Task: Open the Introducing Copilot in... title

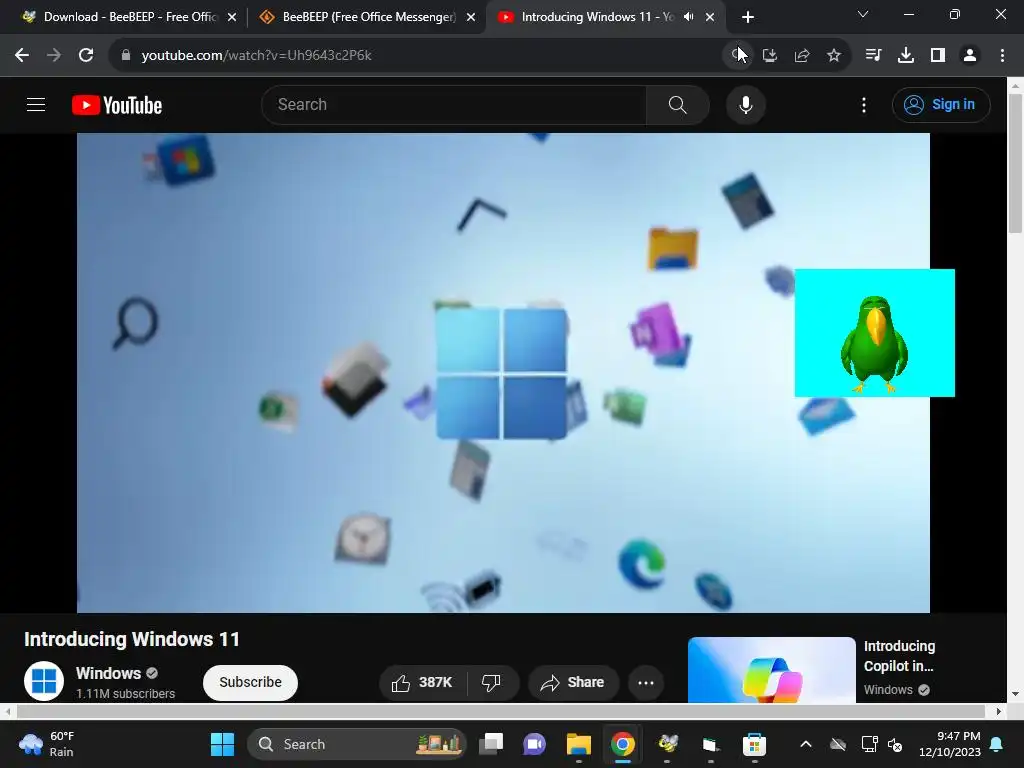Action: (x=899, y=656)
